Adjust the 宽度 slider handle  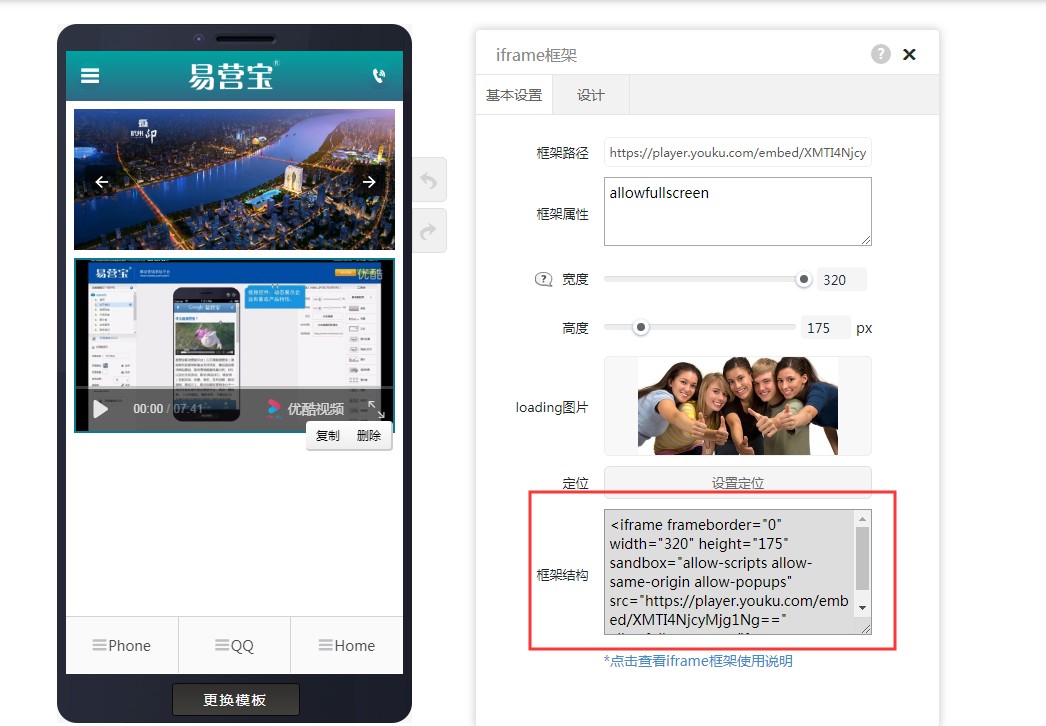click(x=804, y=279)
